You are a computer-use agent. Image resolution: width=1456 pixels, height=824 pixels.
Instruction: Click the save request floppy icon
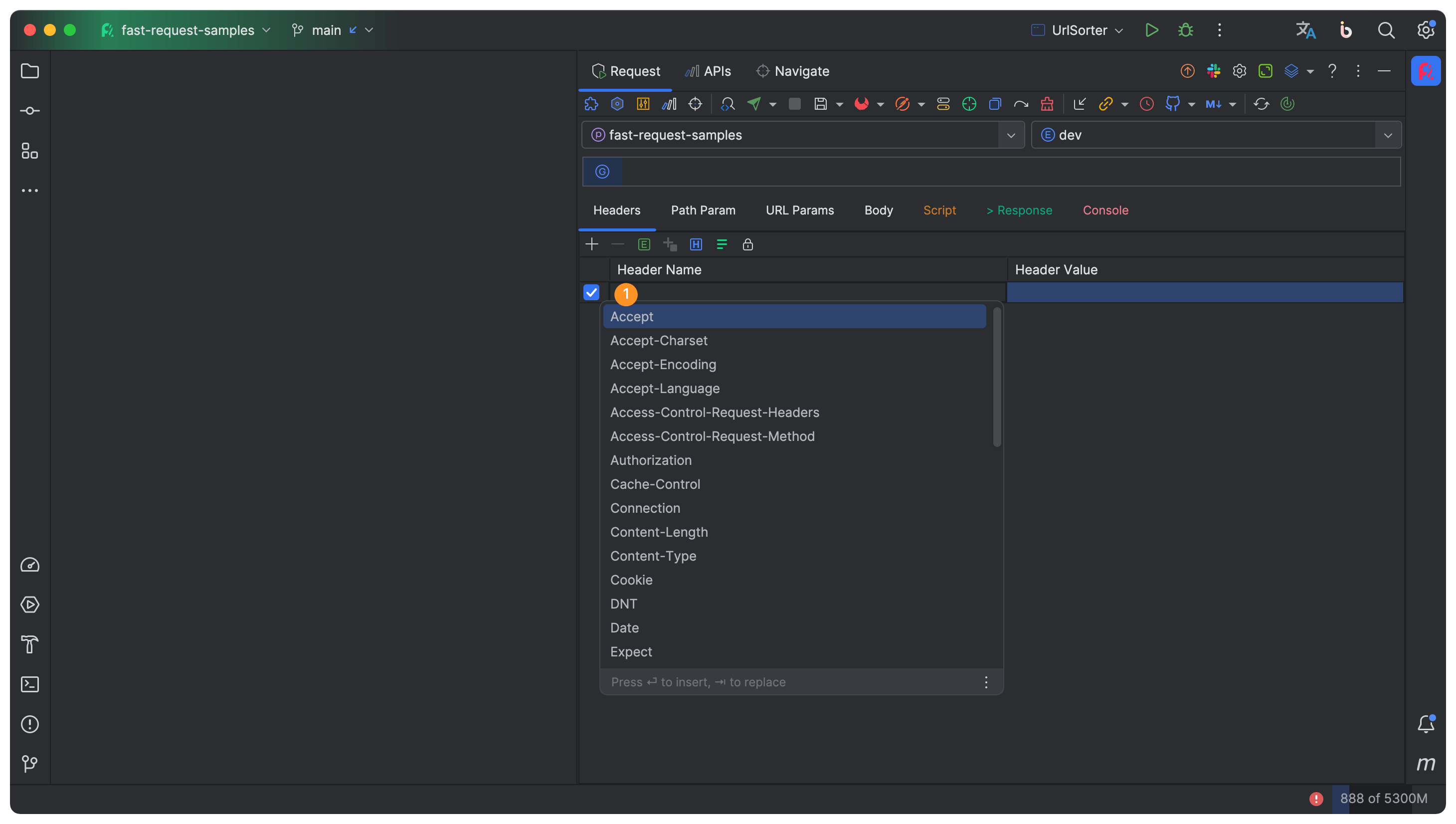[x=820, y=104]
